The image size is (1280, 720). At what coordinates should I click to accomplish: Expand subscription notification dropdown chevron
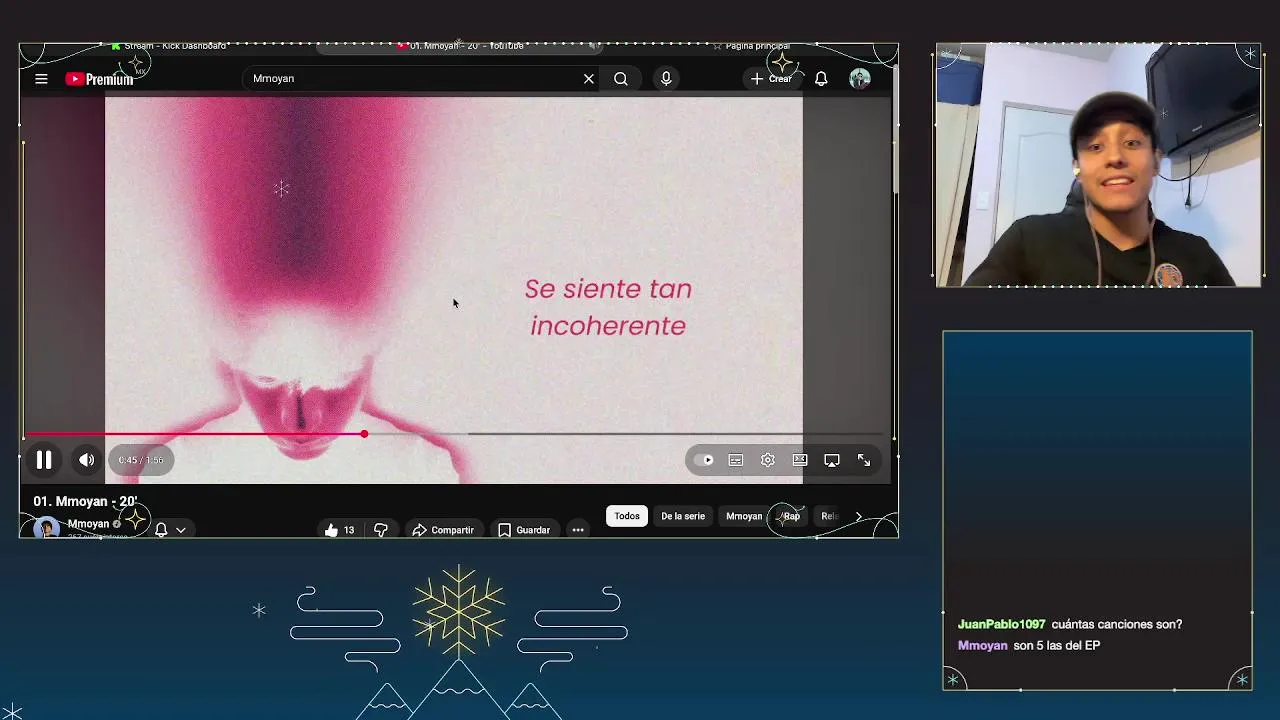[x=181, y=530]
